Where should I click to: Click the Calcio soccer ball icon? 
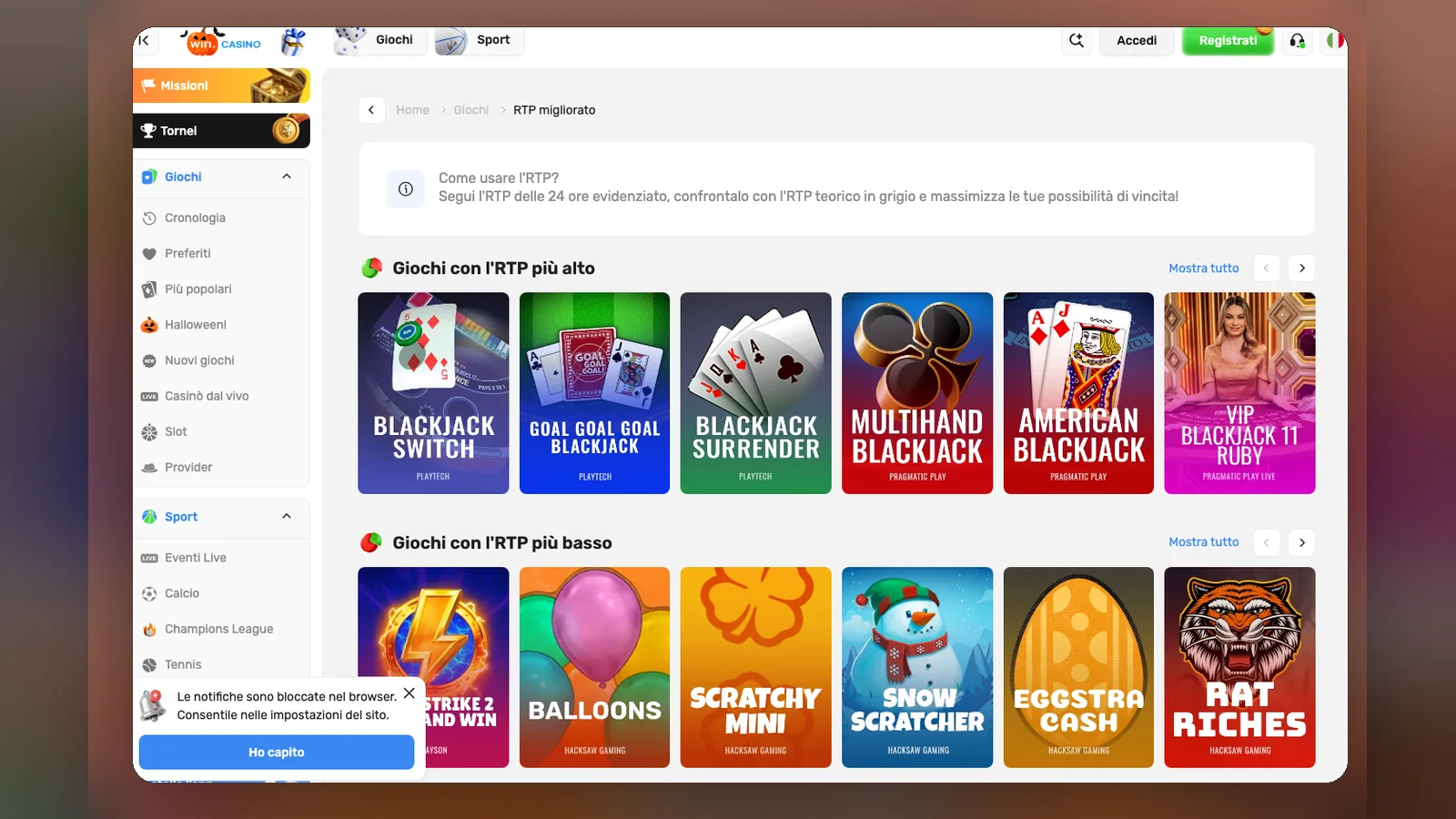[149, 593]
